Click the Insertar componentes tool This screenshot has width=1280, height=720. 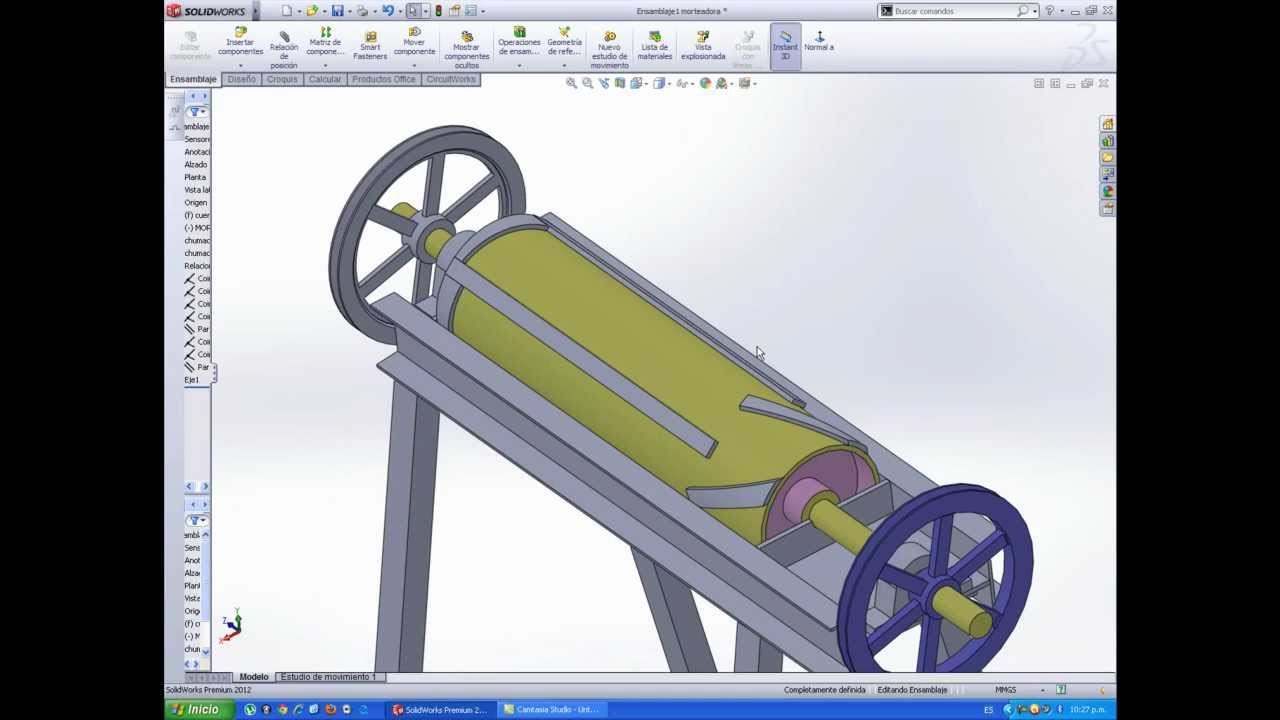tap(240, 42)
